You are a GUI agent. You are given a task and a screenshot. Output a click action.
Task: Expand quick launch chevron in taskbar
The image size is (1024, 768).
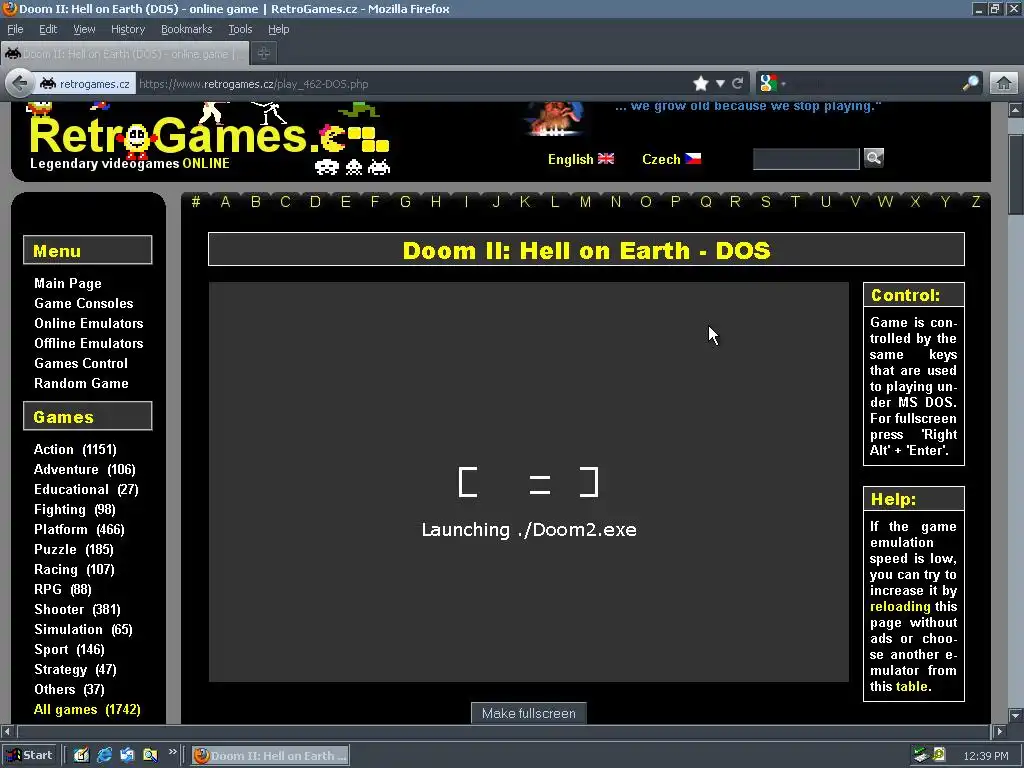point(172,752)
